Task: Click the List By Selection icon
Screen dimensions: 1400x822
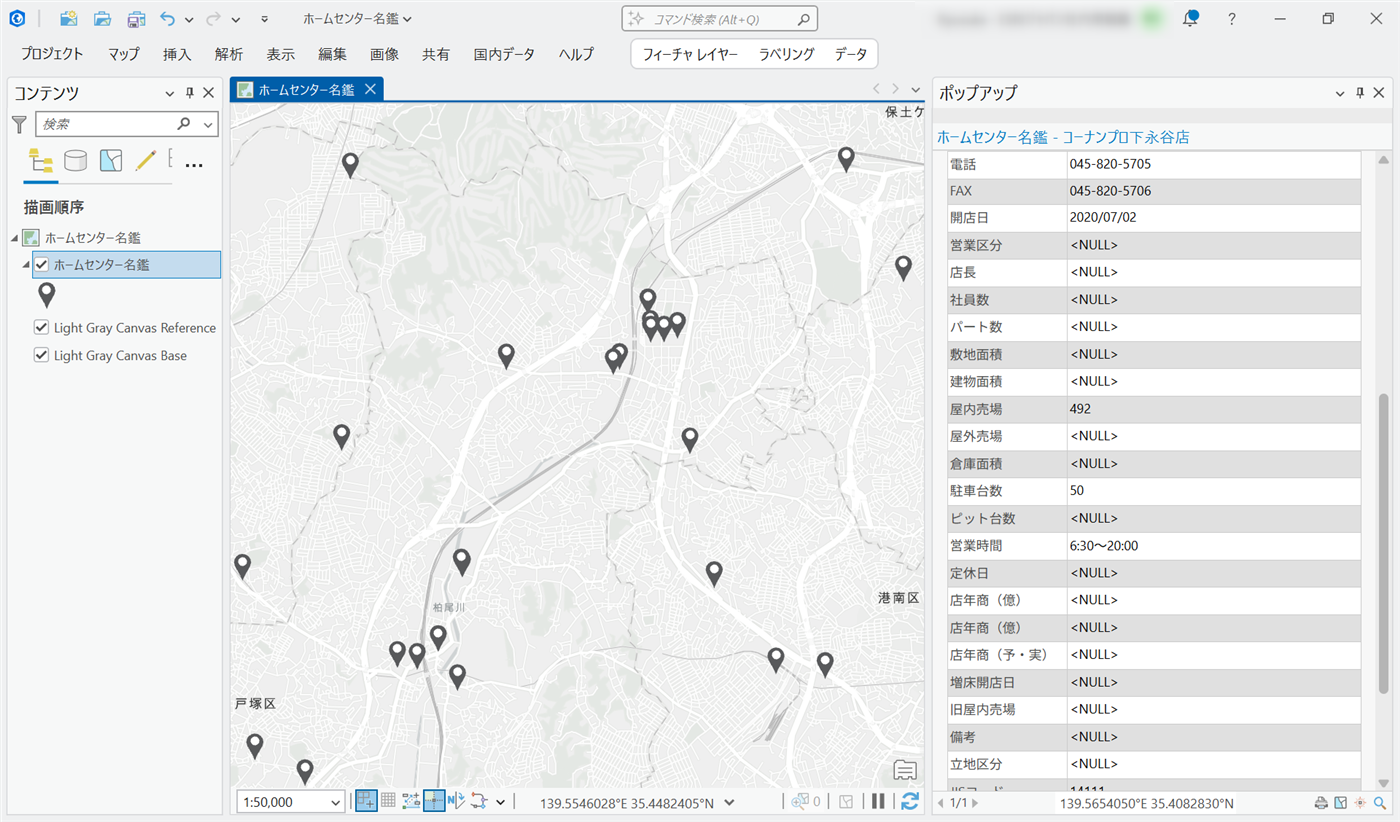Action: click(x=111, y=161)
